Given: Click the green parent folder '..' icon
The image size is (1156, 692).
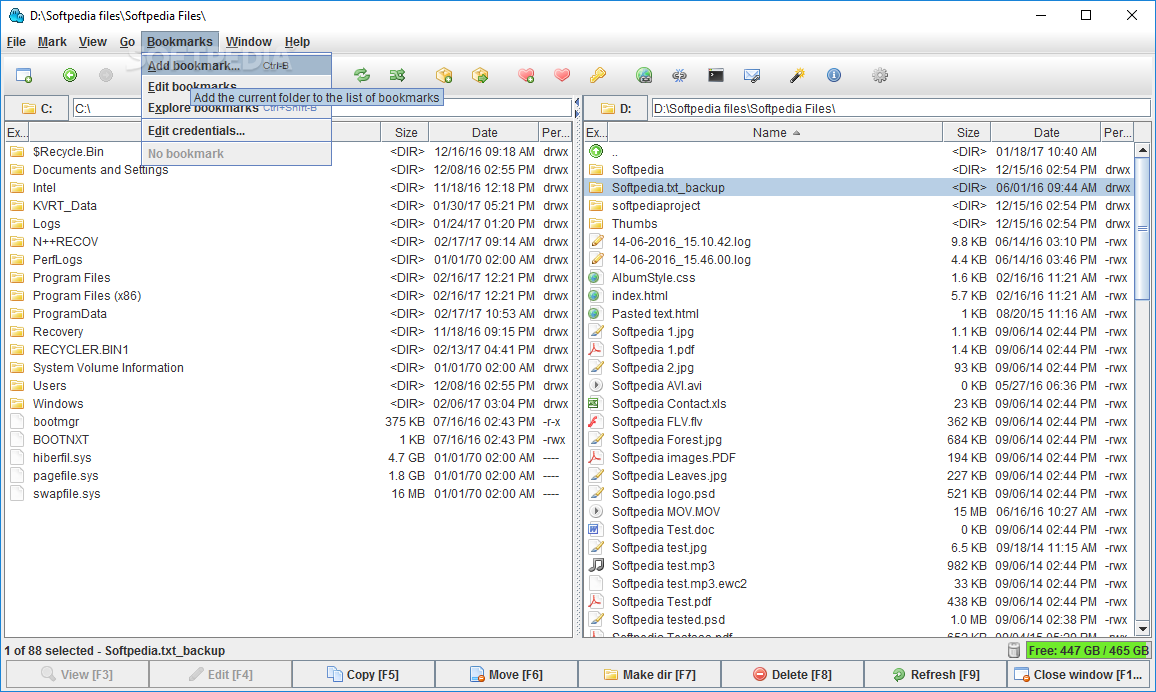Looking at the screenshot, I should click(596, 151).
